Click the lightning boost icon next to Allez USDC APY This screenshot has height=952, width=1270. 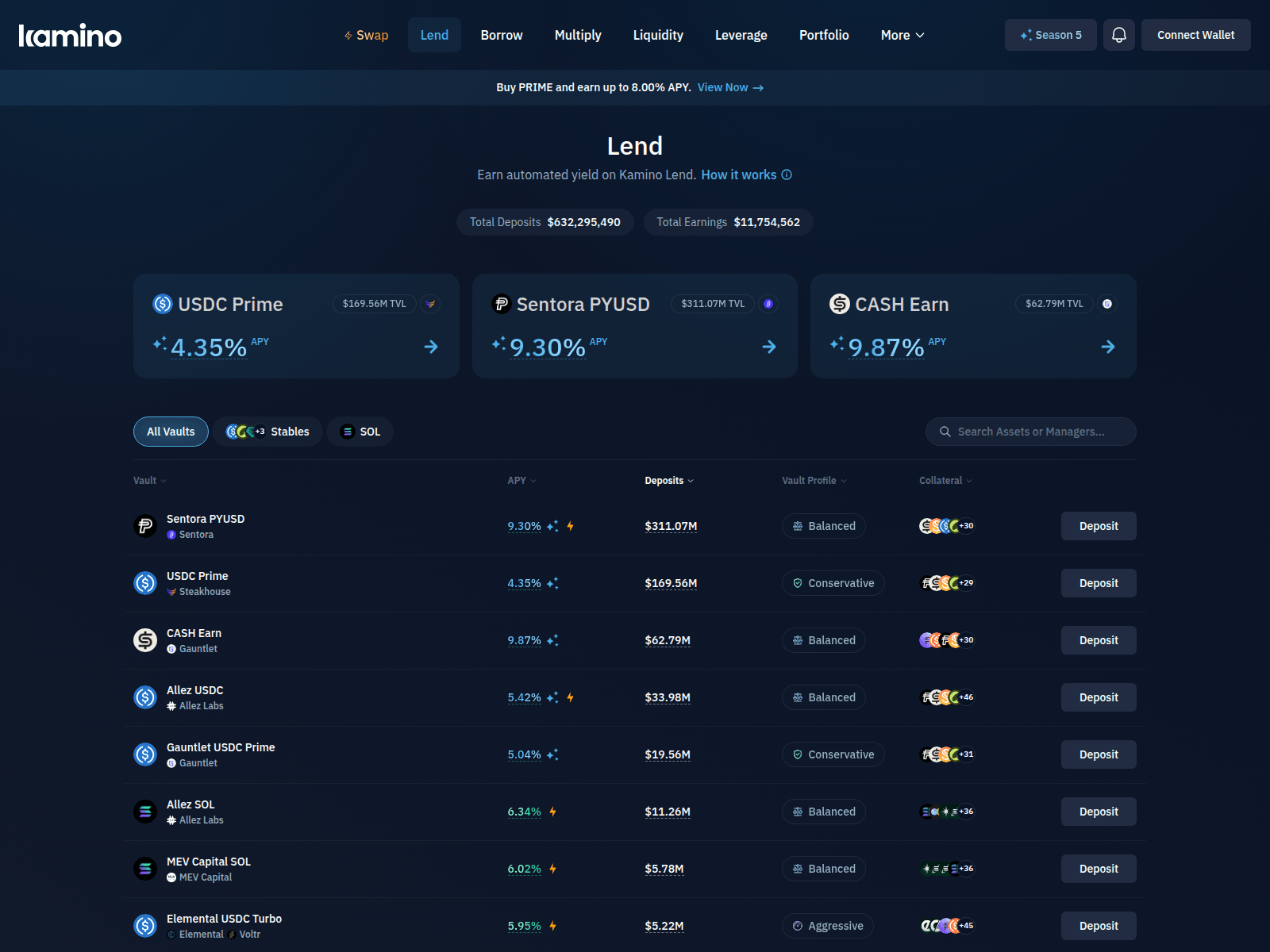(571, 697)
